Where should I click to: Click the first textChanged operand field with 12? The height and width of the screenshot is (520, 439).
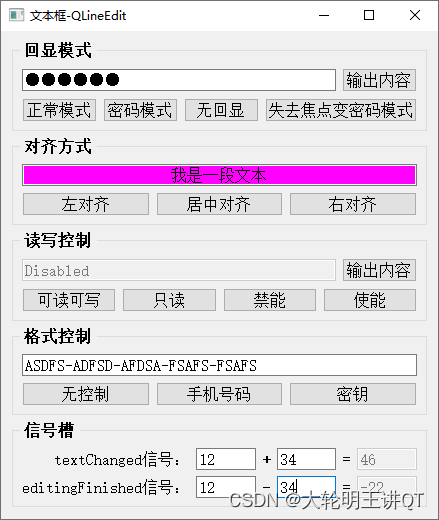tap(226, 459)
